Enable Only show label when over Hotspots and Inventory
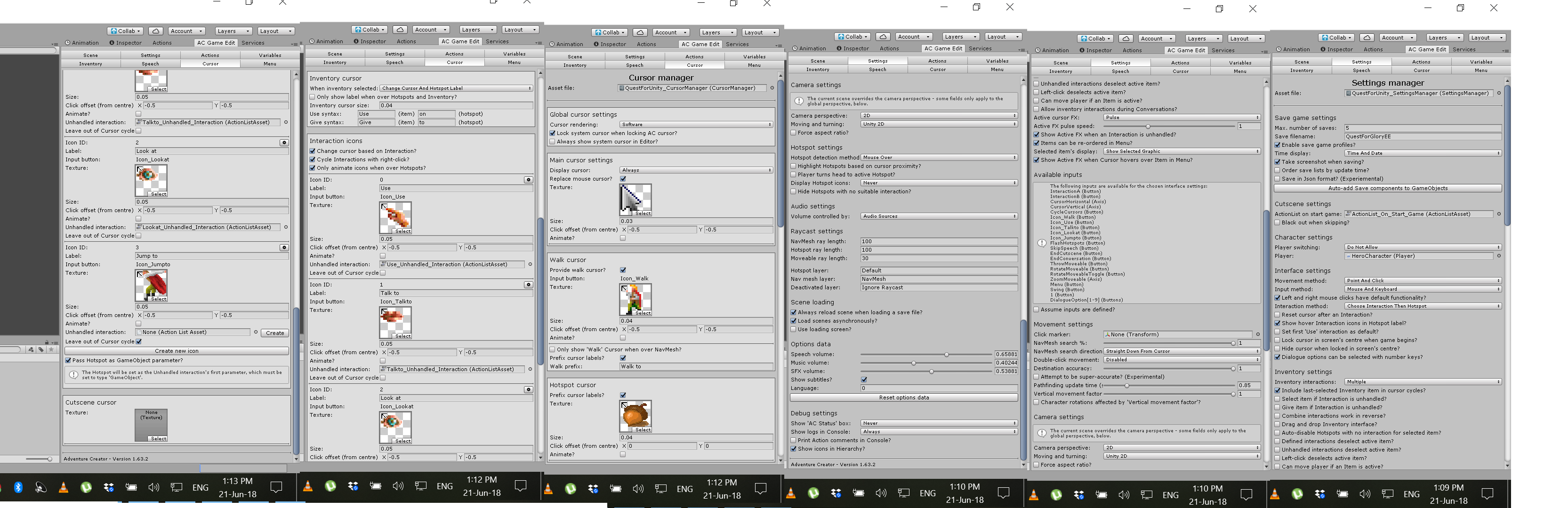Image resolution: width=1568 pixels, height=508 pixels. [312, 97]
